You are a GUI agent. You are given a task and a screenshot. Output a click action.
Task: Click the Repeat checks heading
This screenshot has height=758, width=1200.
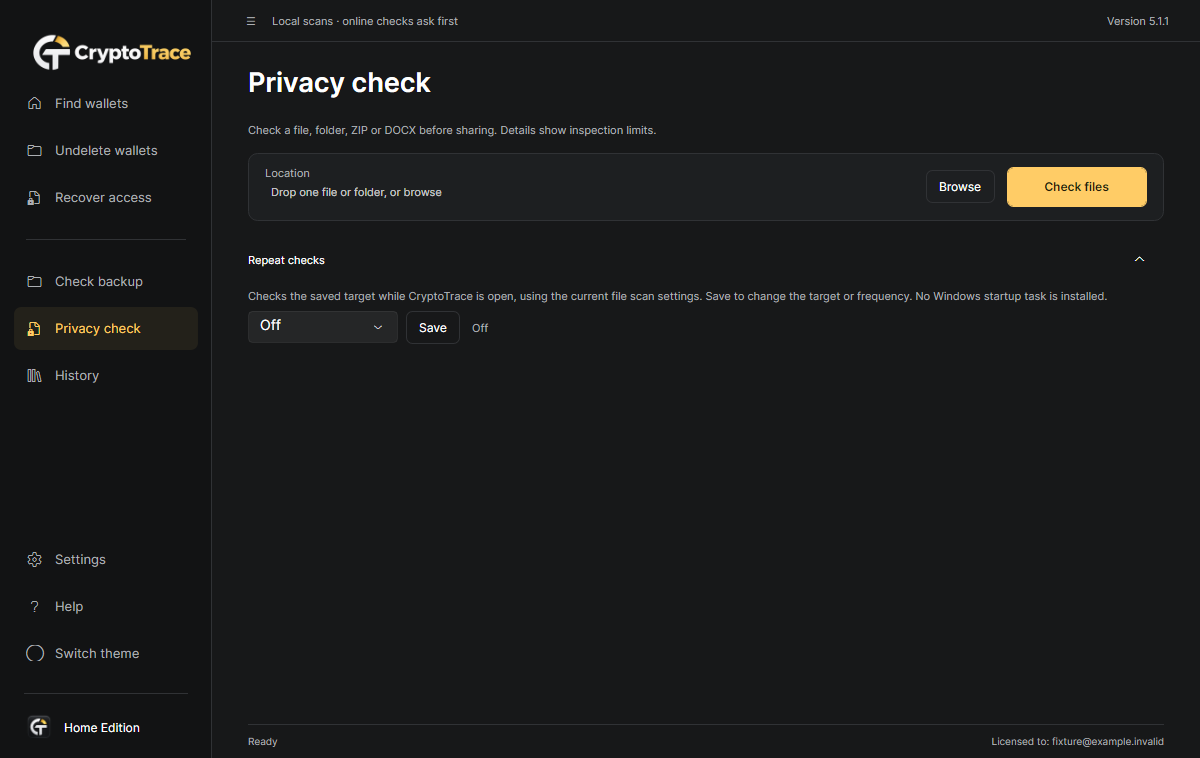pyautogui.click(x=286, y=260)
